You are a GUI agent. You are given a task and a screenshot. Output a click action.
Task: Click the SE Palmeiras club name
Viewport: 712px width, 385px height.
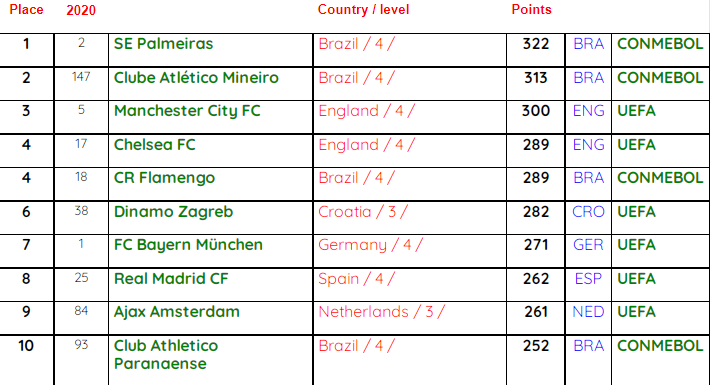tap(163, 44)
